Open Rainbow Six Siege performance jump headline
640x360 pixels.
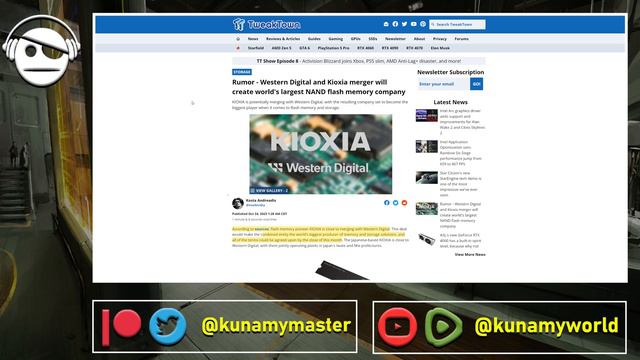pyautogui.click(x=461, y=153)
